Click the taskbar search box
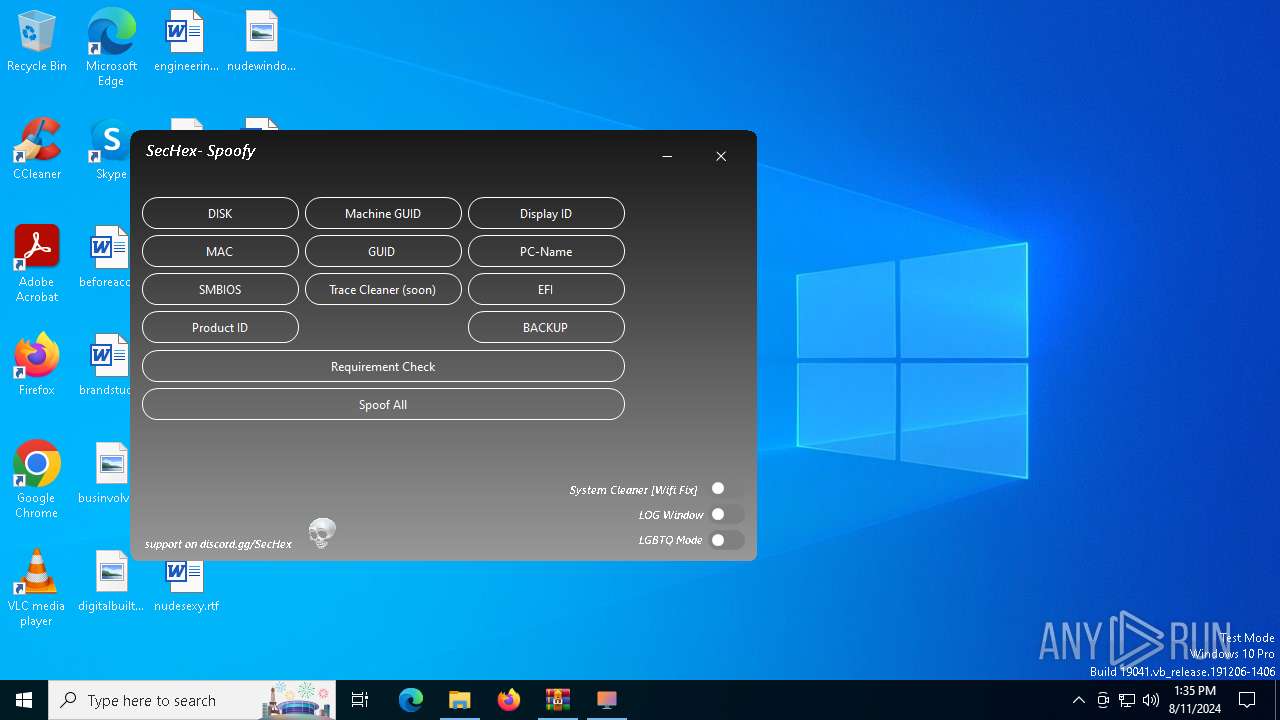1280x720 pixels. (x=192, y=700)
